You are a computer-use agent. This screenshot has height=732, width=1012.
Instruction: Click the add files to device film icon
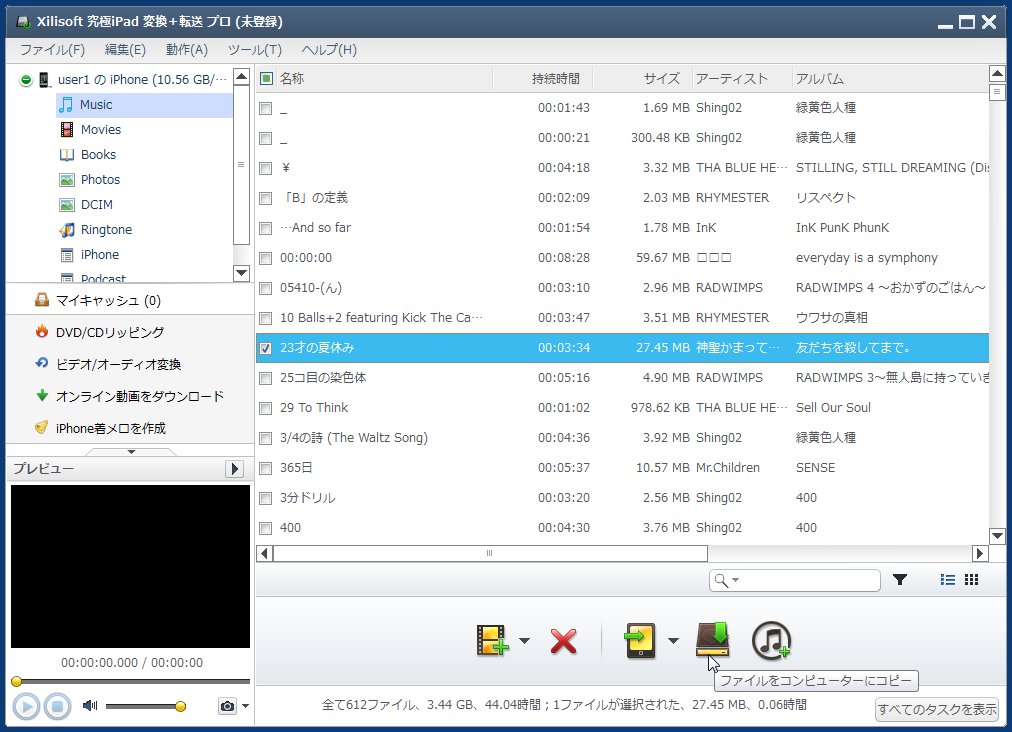click(492, 640)
